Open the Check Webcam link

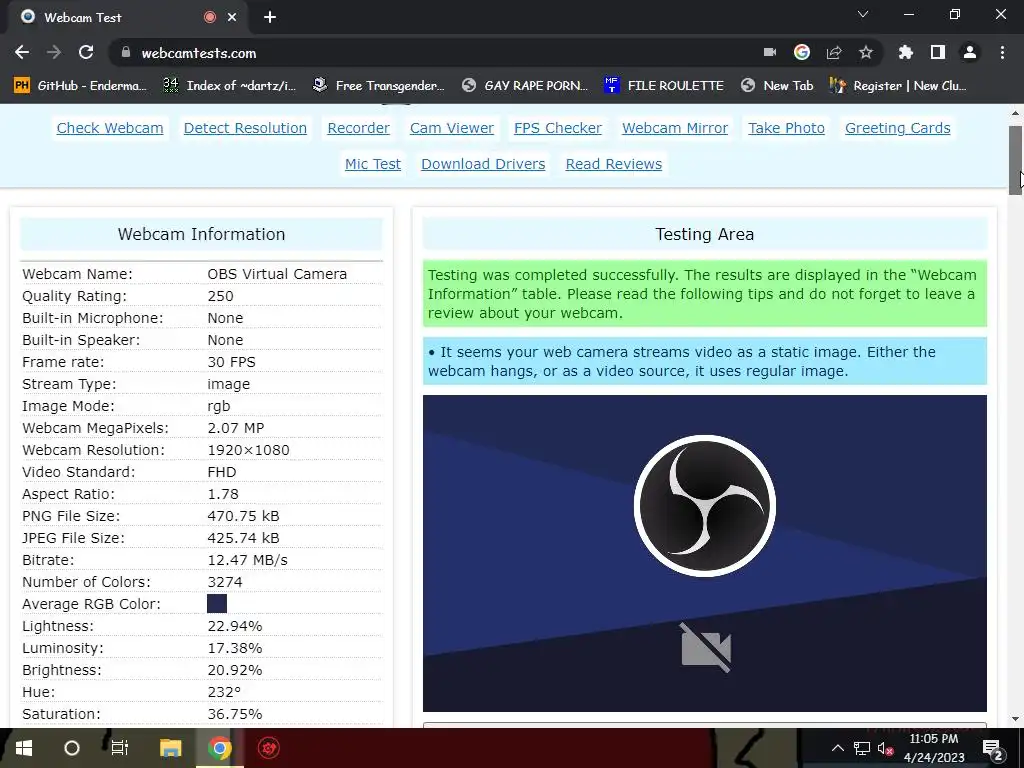[110, 128]
